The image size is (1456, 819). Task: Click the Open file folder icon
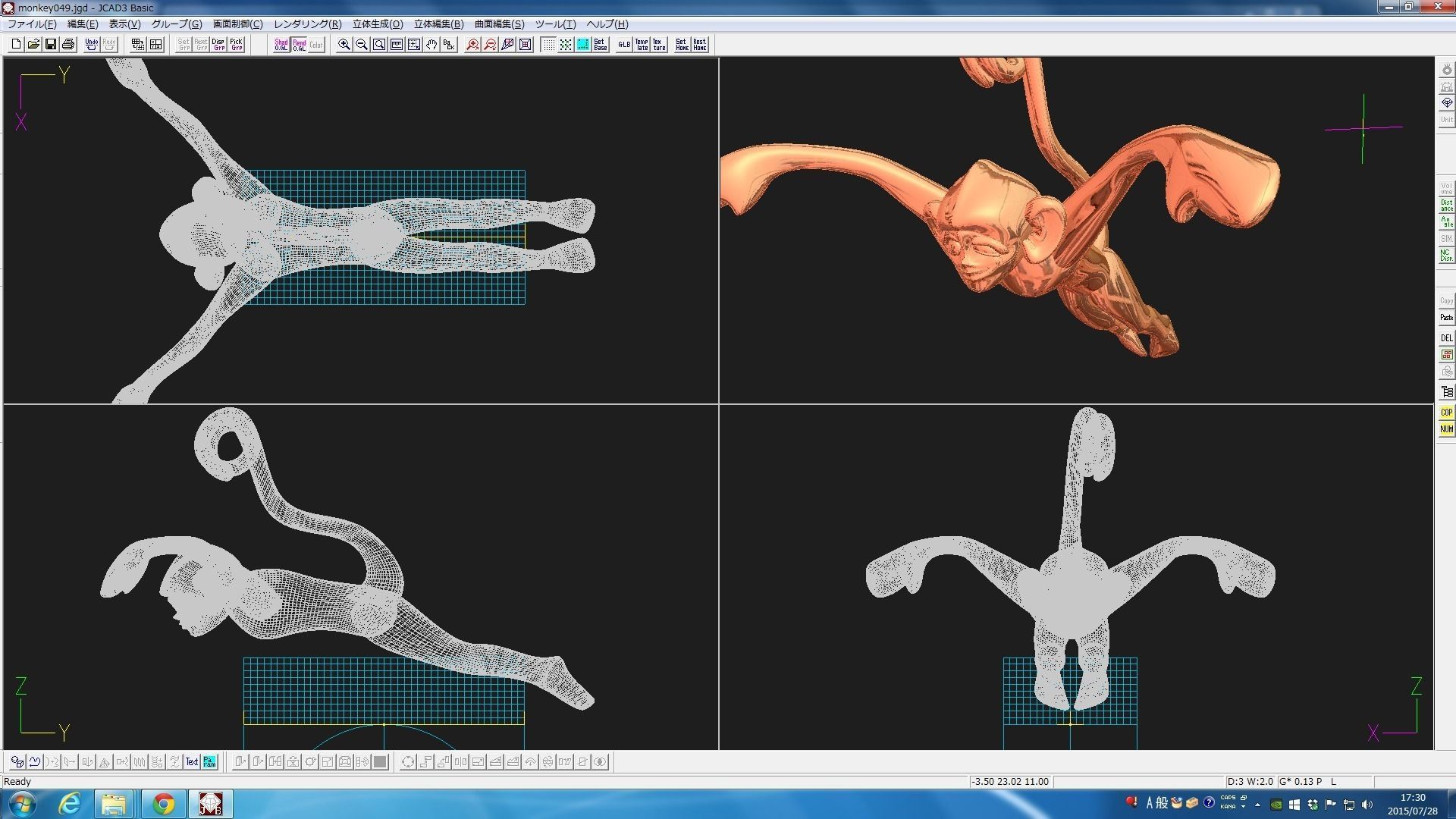point(33,45)
